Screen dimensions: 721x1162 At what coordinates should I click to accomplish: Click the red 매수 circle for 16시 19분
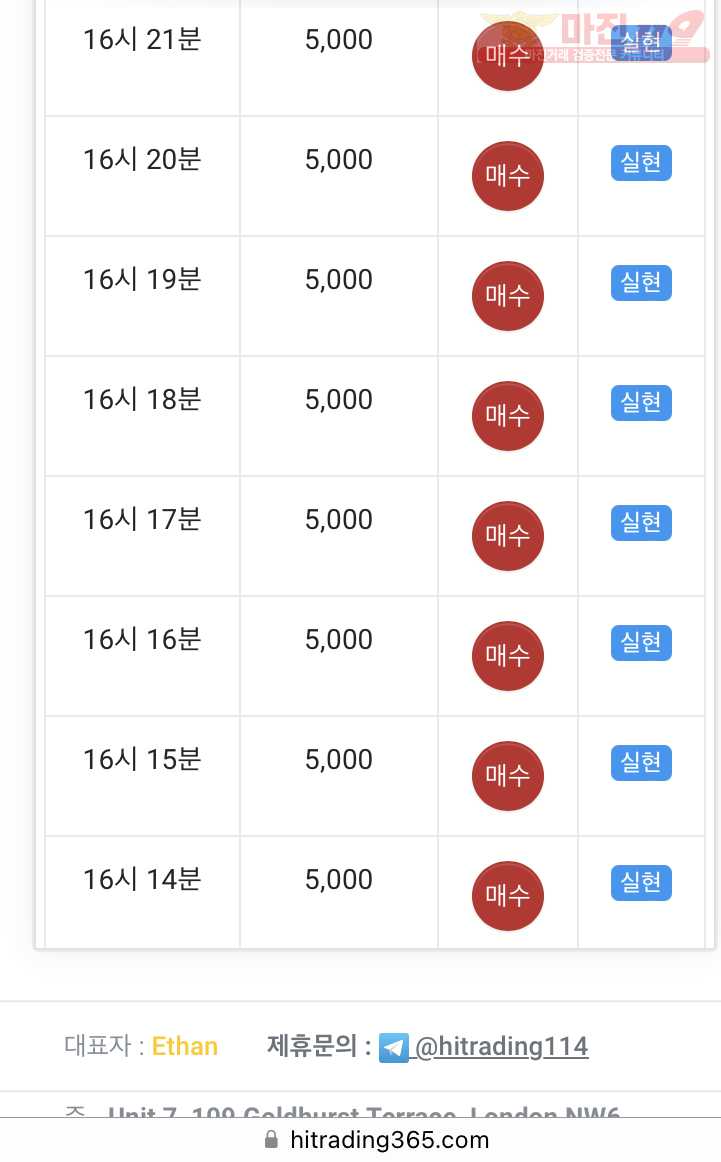[x=508, y=296]
